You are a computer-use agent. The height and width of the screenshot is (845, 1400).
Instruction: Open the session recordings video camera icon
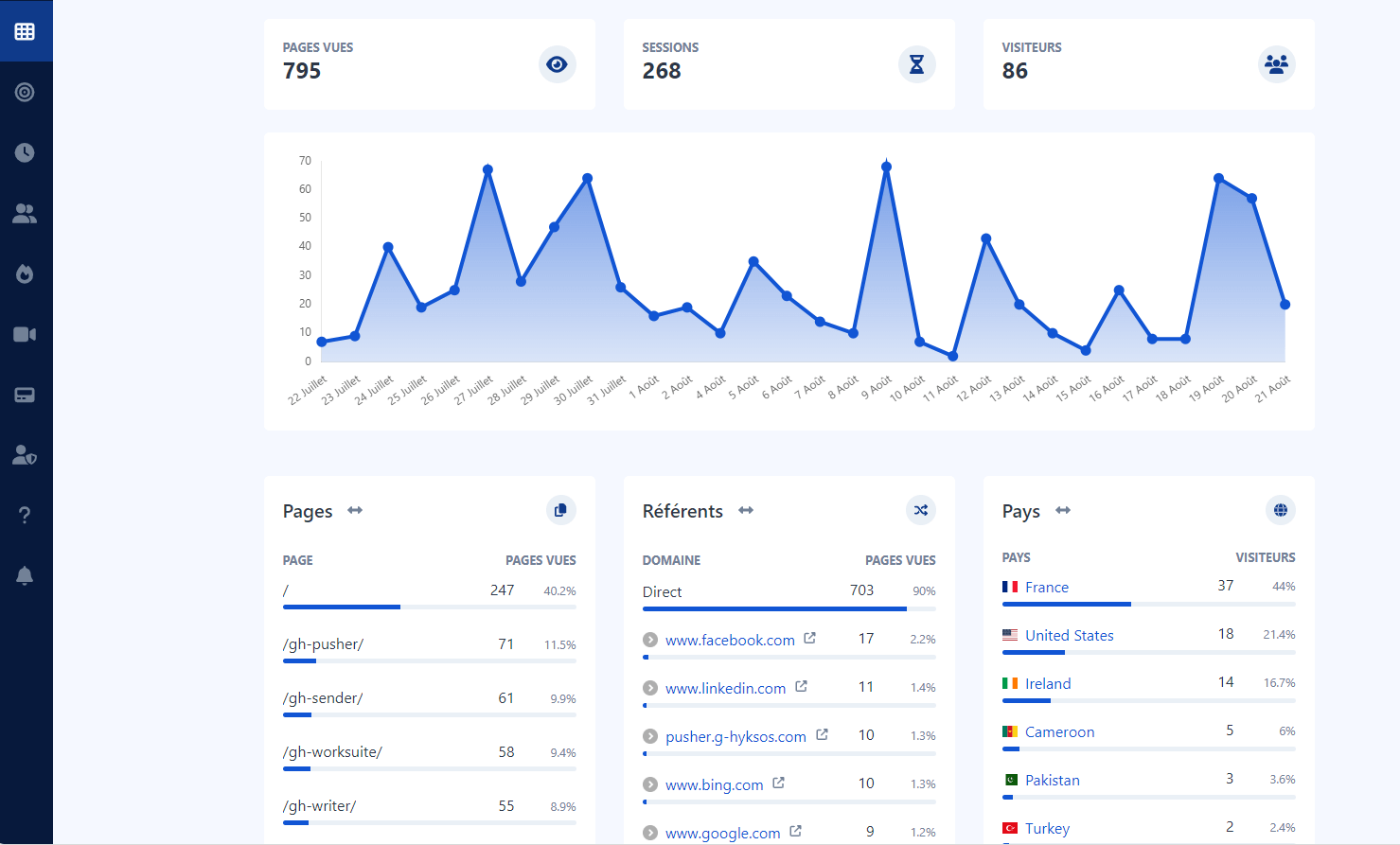coord(25,334)
